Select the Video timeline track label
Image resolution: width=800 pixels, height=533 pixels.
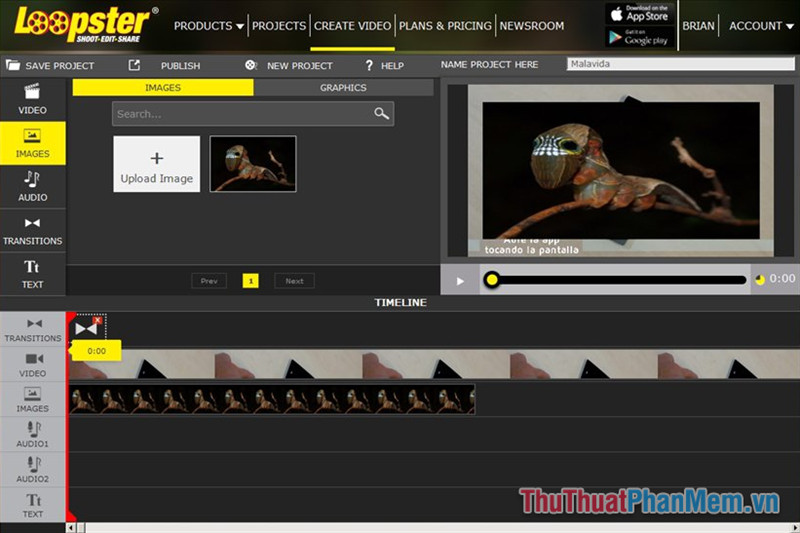(x=33, y=365)
